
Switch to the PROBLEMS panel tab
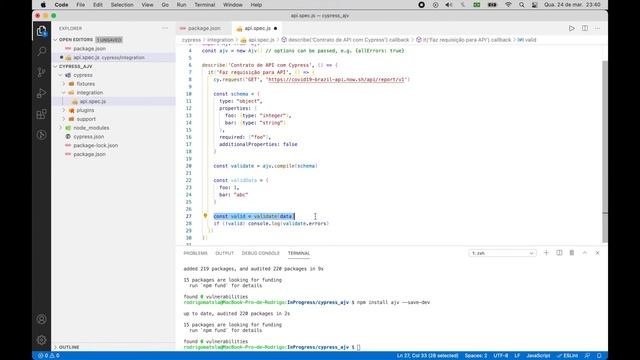coord(196,253)
